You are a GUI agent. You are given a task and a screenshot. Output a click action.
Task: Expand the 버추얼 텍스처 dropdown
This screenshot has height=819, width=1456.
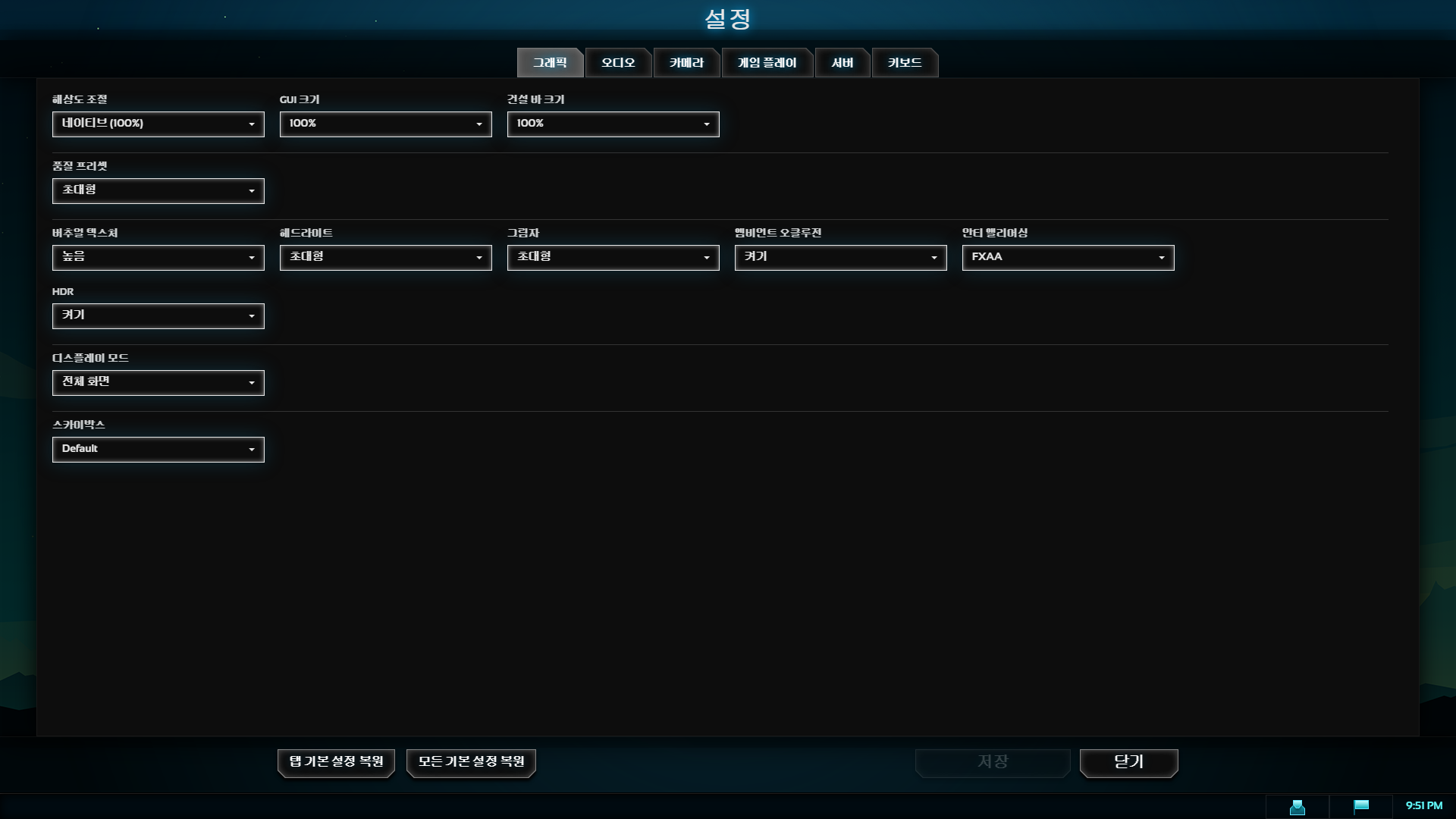pos(158,257)
